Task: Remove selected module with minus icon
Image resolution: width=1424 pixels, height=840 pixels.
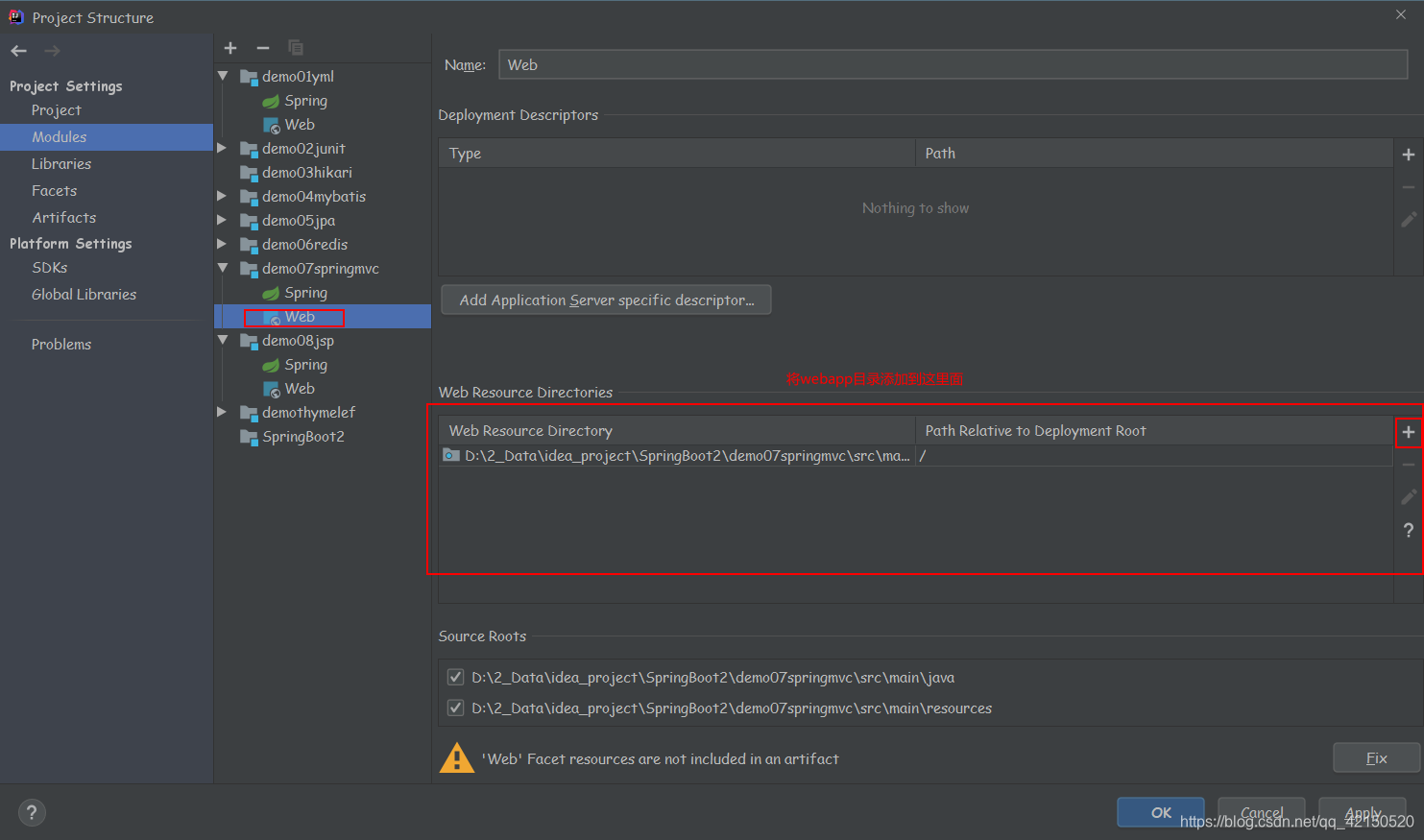Action: [x=263, y=48]
